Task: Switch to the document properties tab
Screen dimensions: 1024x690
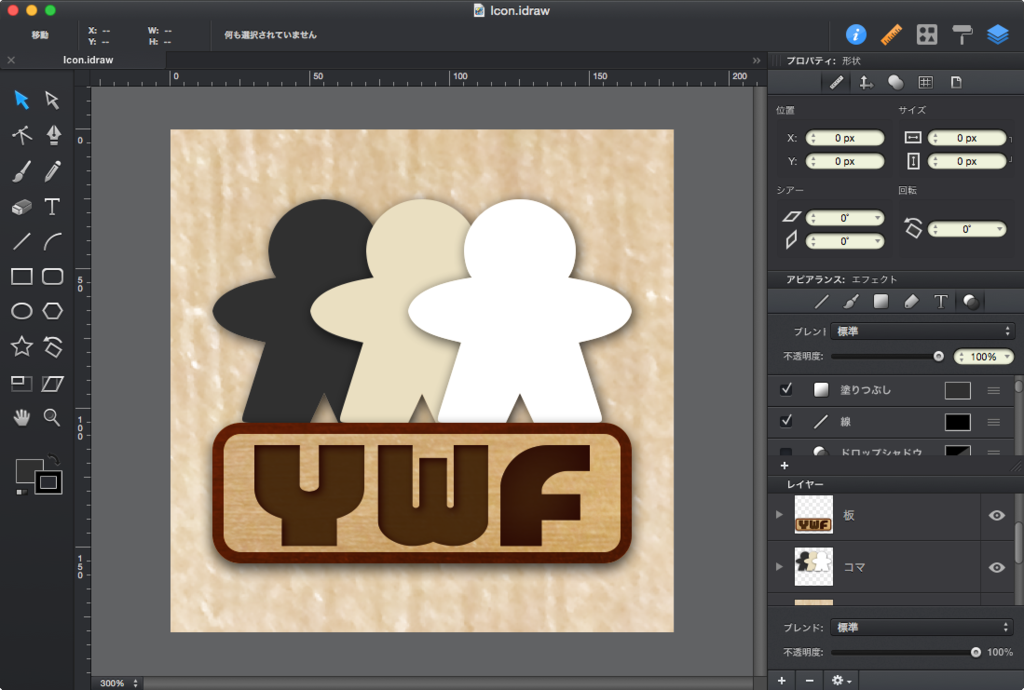Action: pyautogui.click(x=956, y=82)
